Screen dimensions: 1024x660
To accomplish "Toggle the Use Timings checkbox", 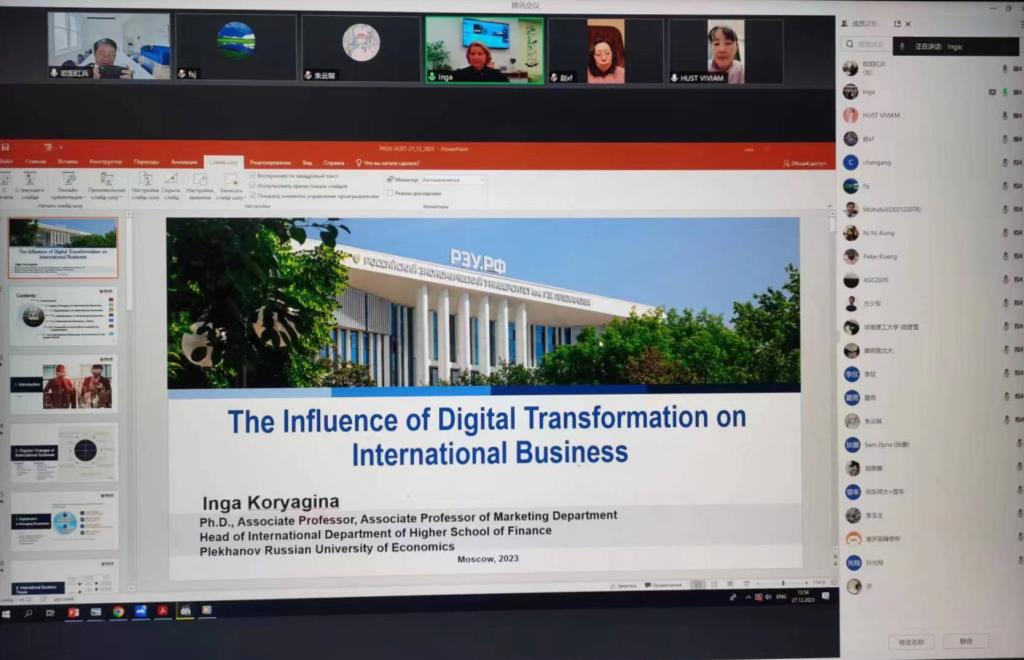I will [x=252, y=186].
